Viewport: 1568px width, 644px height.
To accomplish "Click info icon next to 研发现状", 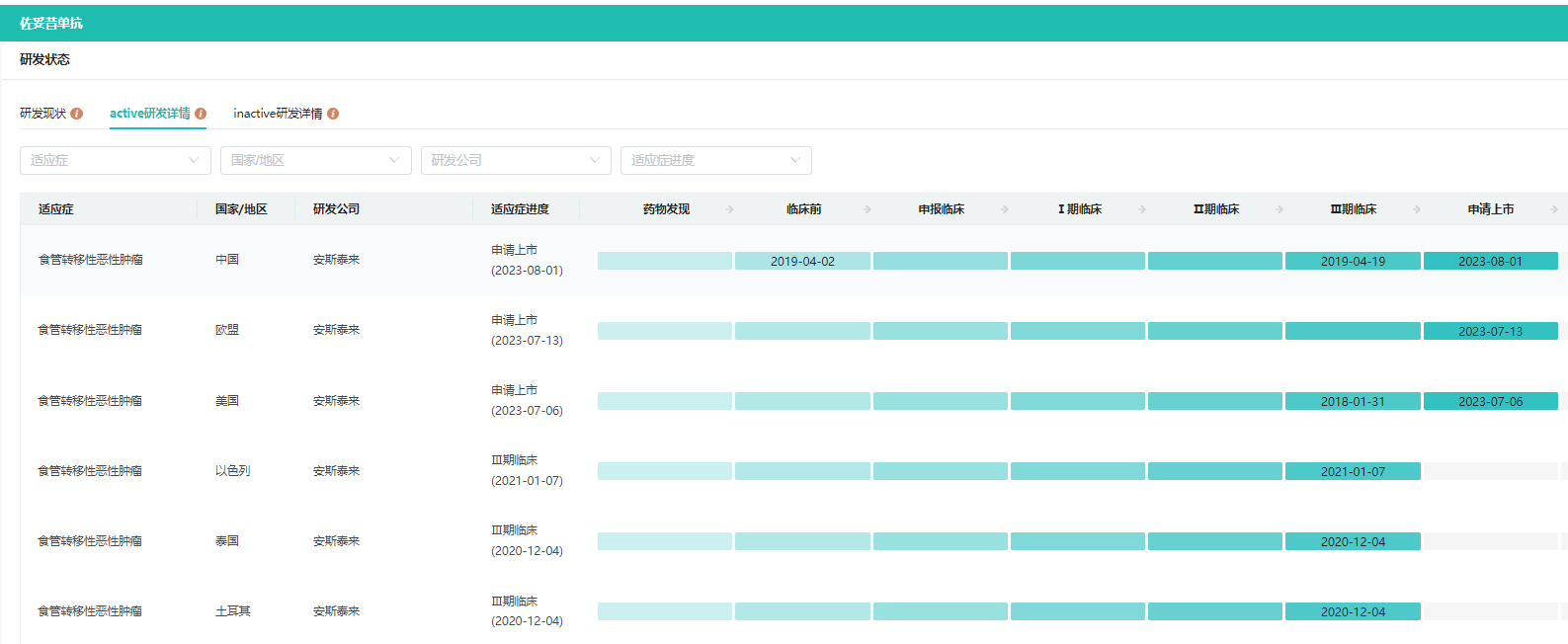I will [77, 114].
